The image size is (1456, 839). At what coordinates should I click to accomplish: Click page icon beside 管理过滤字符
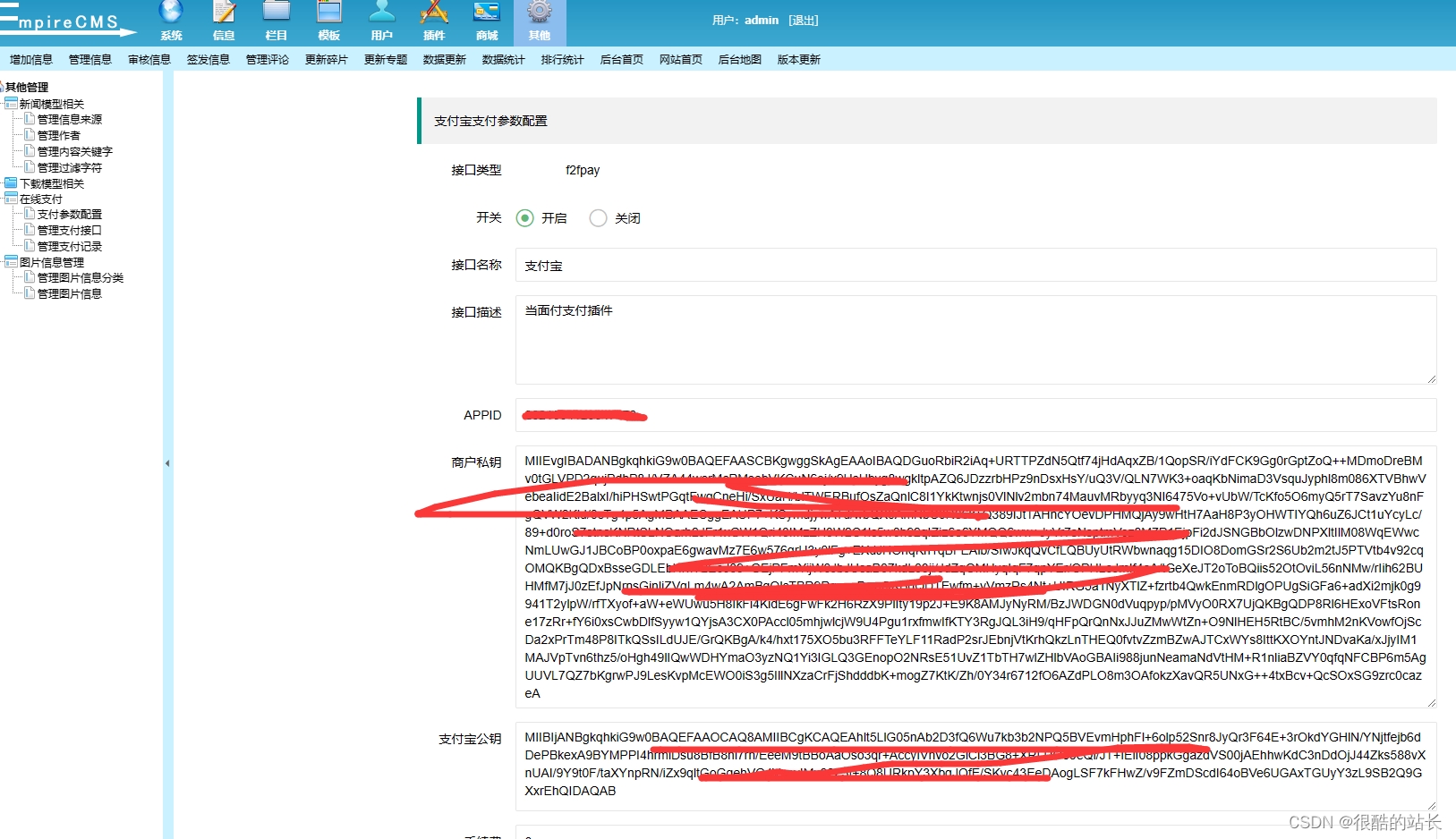[30, 167]
